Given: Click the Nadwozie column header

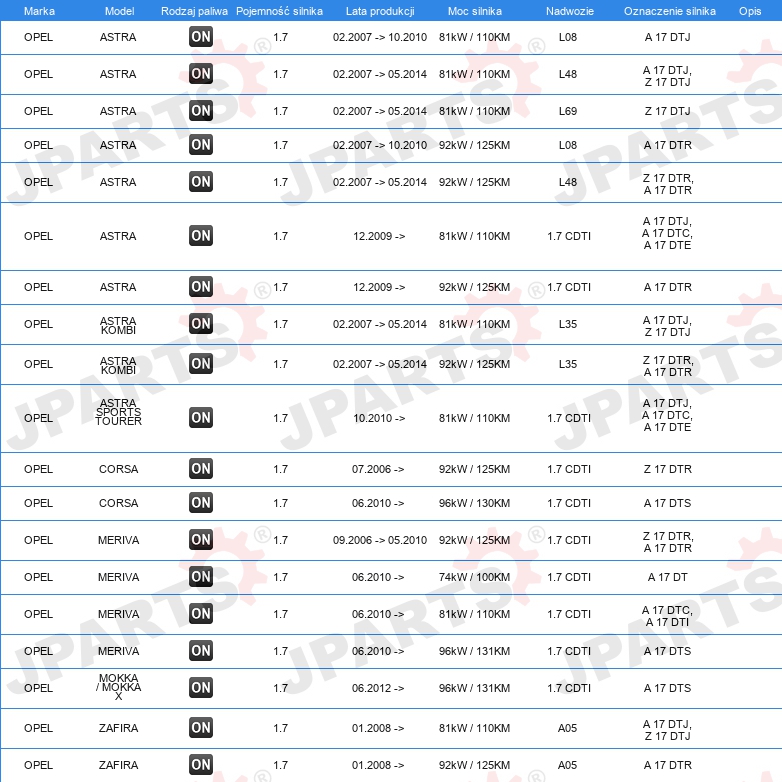Looking at the screenshot, I should point(570,11).
